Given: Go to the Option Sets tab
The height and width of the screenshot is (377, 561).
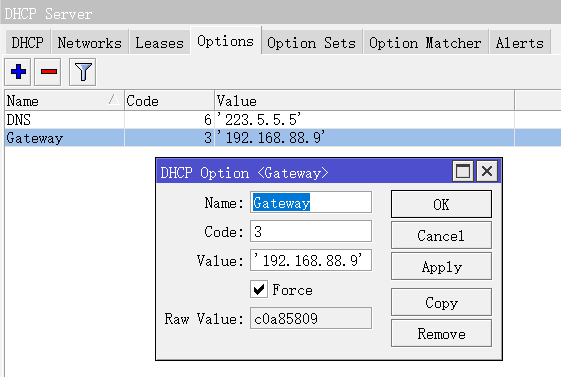Looking at the screenshot, I should point(312,43).
